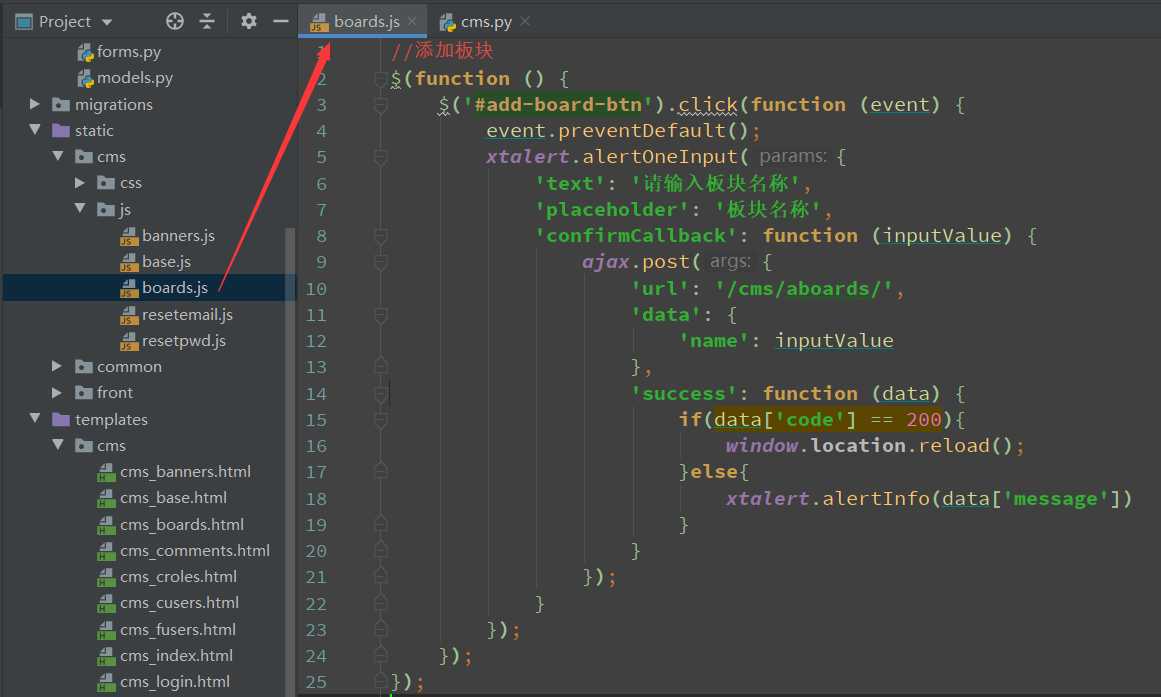
Task: Open cms_fusers.html
Action: [178, 630]
